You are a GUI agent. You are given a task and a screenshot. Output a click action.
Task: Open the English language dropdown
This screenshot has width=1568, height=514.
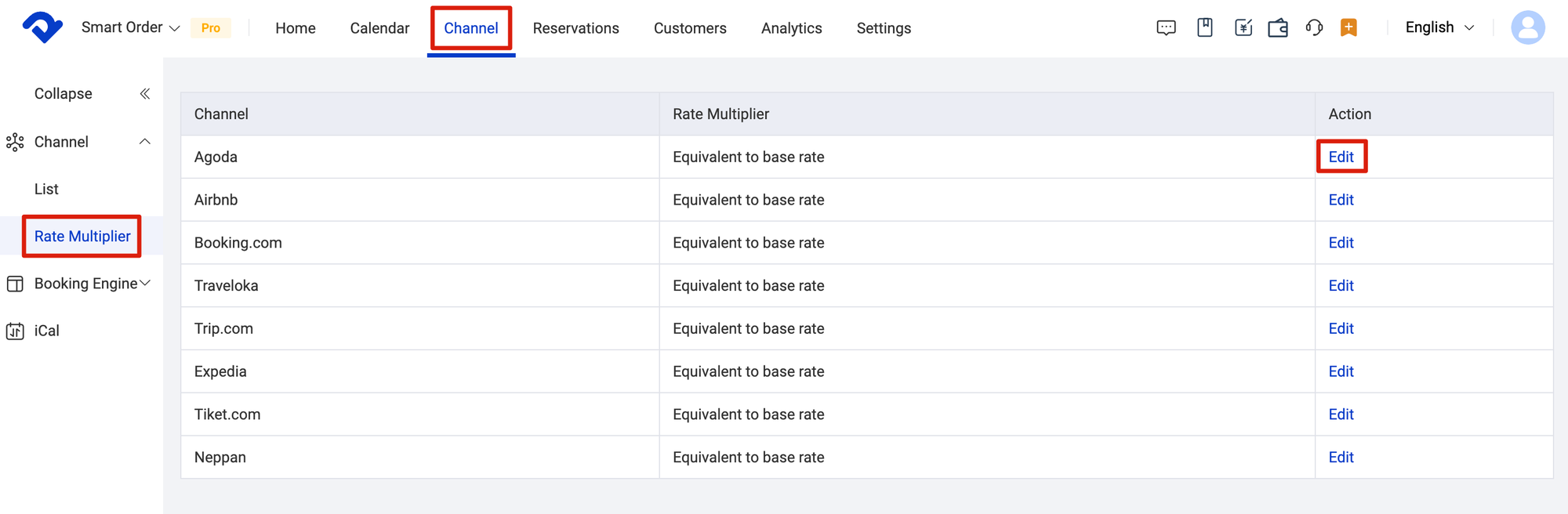[1439, 28]
